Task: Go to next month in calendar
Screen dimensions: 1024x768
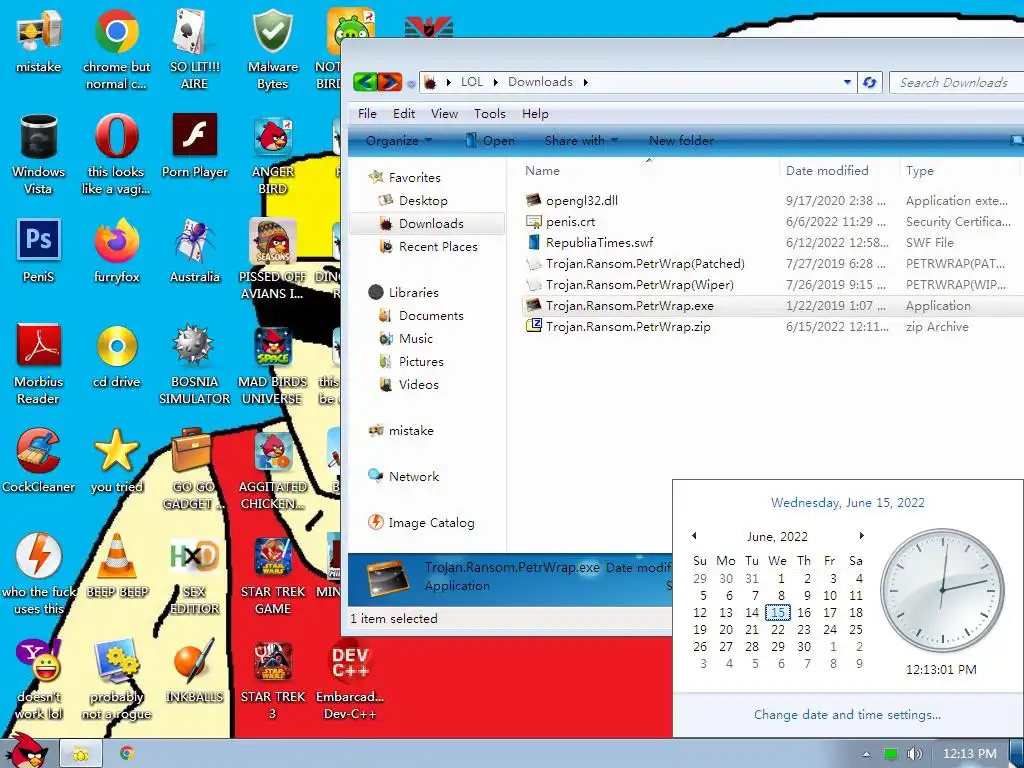Action: [861, 536]
